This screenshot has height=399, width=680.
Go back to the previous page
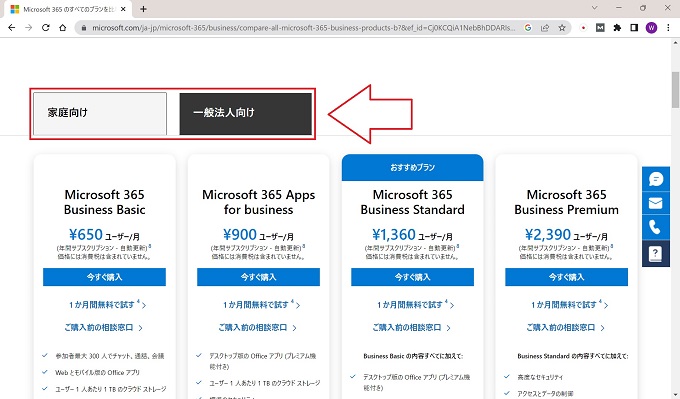pyautogui.click(x=12, y=27)
